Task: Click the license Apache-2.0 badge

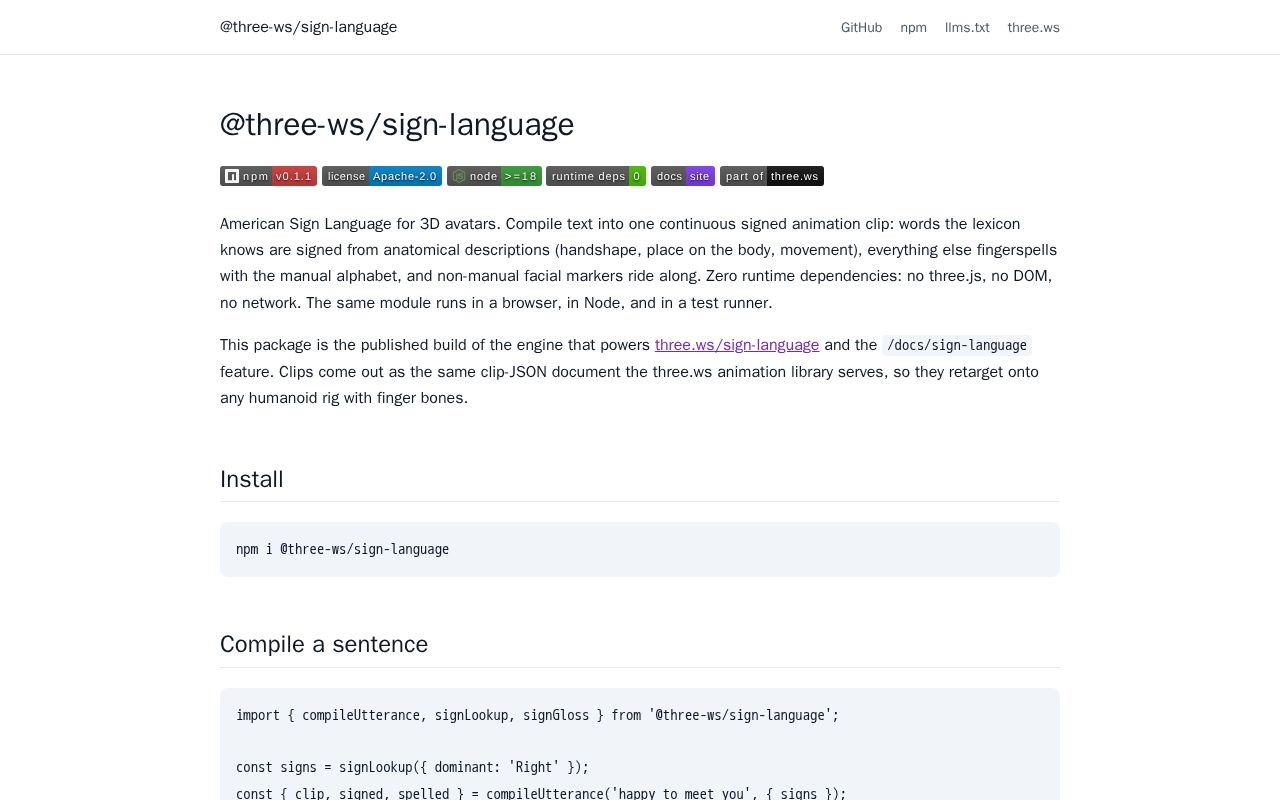Action: tap(382, 176)
